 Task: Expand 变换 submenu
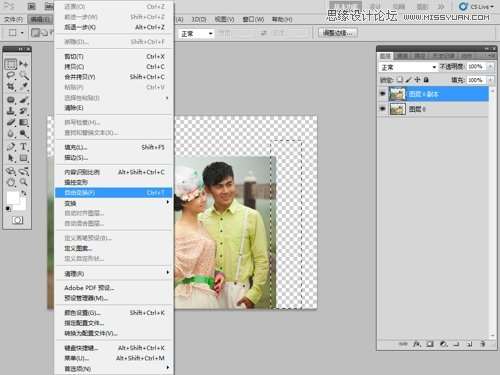[x=114, y=203]
